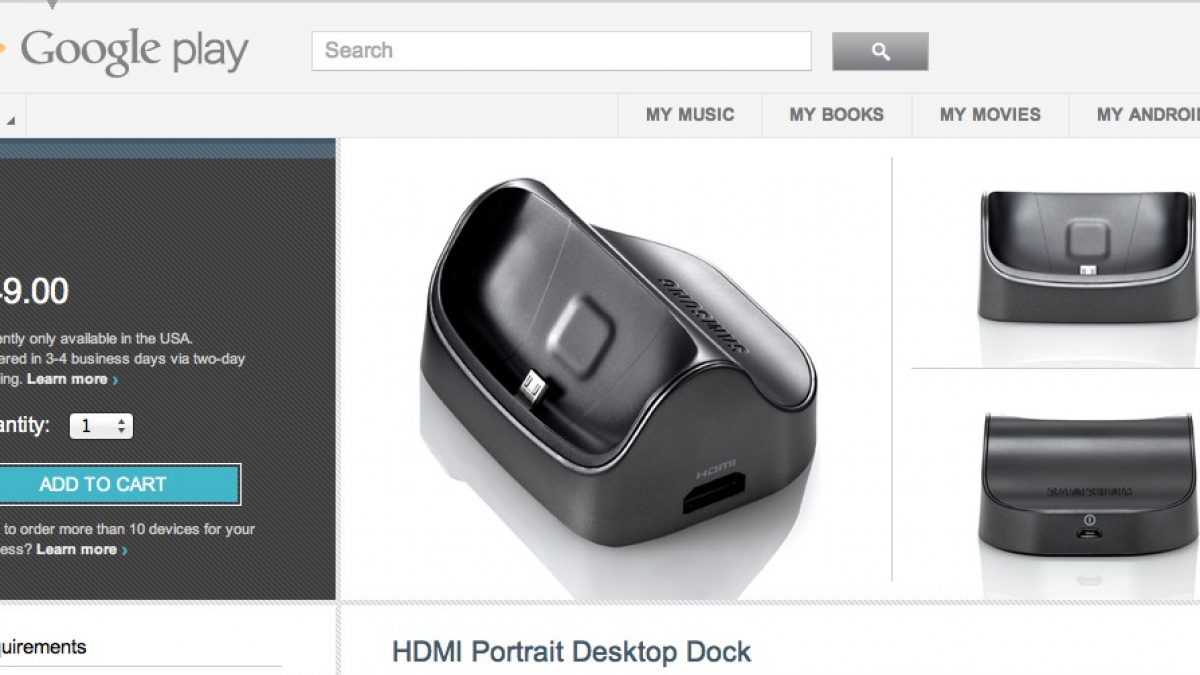Image resolution: width=1200 pixels, height=675 pixels.
Task: Click the Requirements section heading
Action: pos(43,647)
